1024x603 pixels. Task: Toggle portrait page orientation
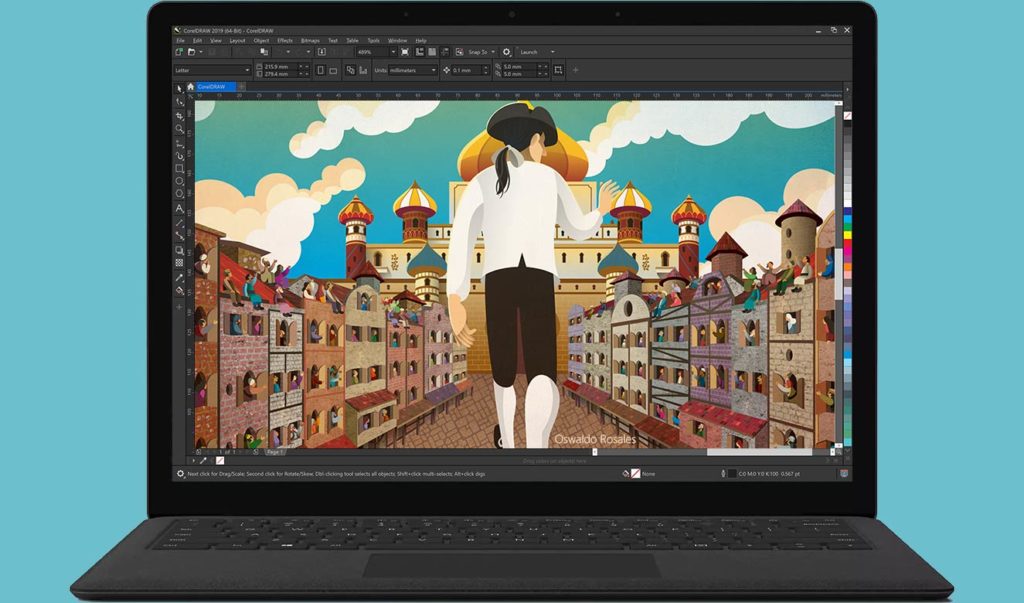(x=320, y=69)
